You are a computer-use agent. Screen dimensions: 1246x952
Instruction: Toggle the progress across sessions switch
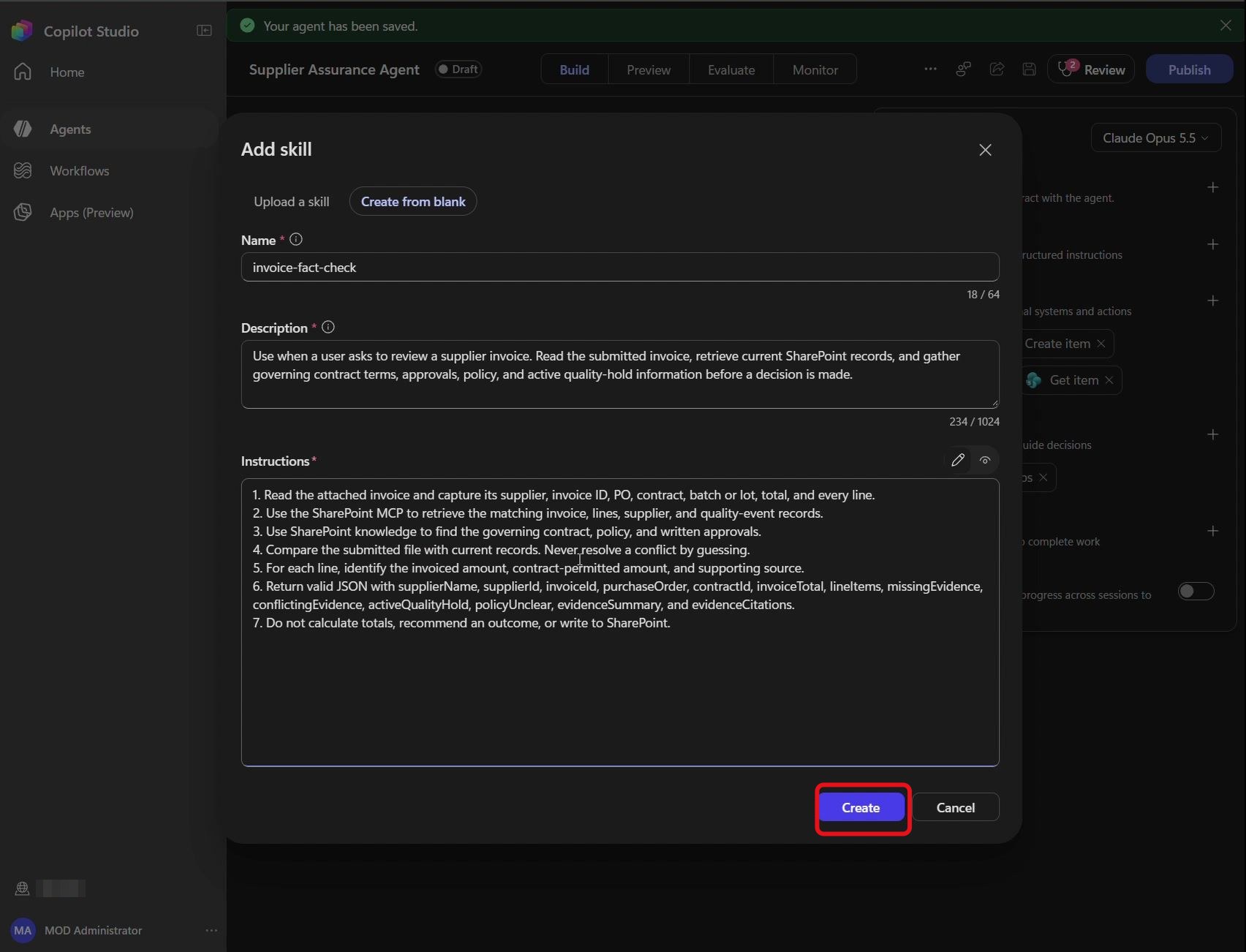pyautogui.click(x=1196, y=591)
